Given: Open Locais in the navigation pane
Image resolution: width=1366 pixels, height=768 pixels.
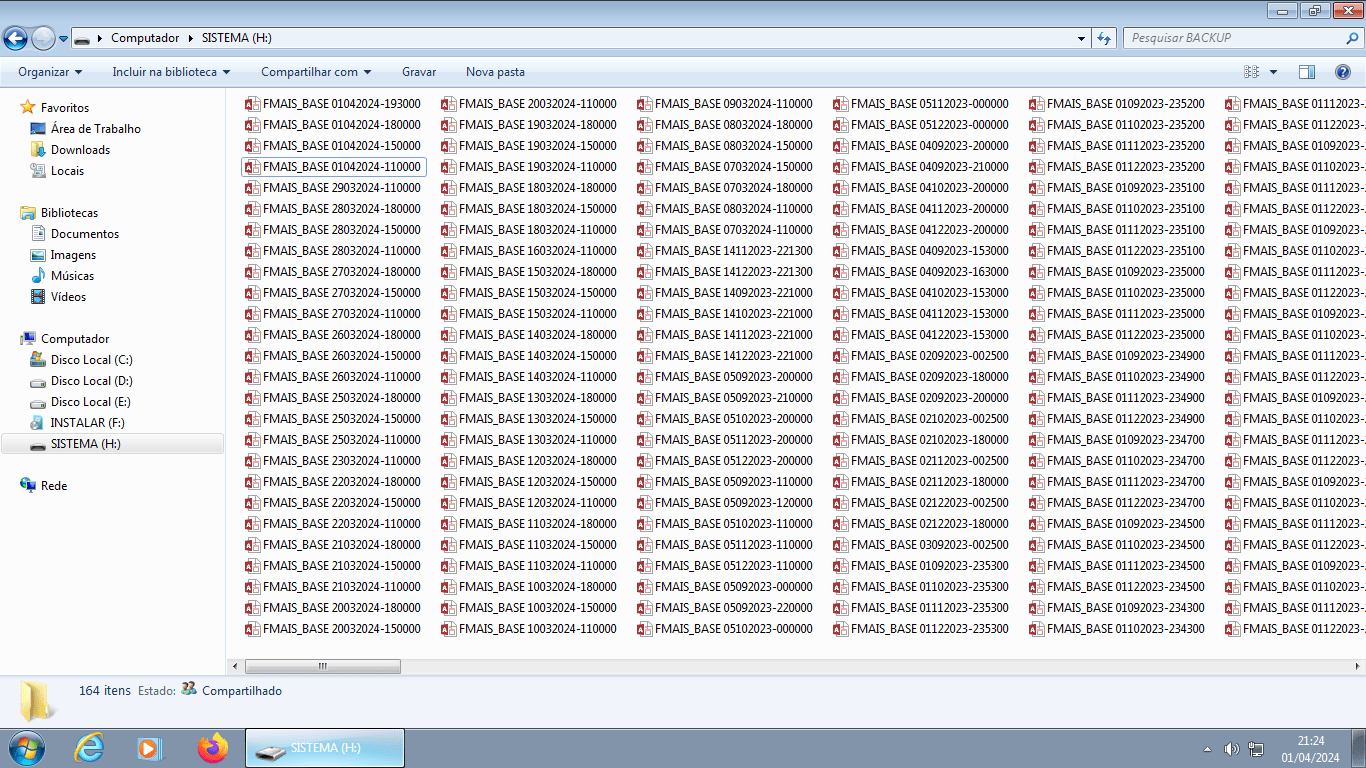Looking at the screenshot, I should 67,171.
